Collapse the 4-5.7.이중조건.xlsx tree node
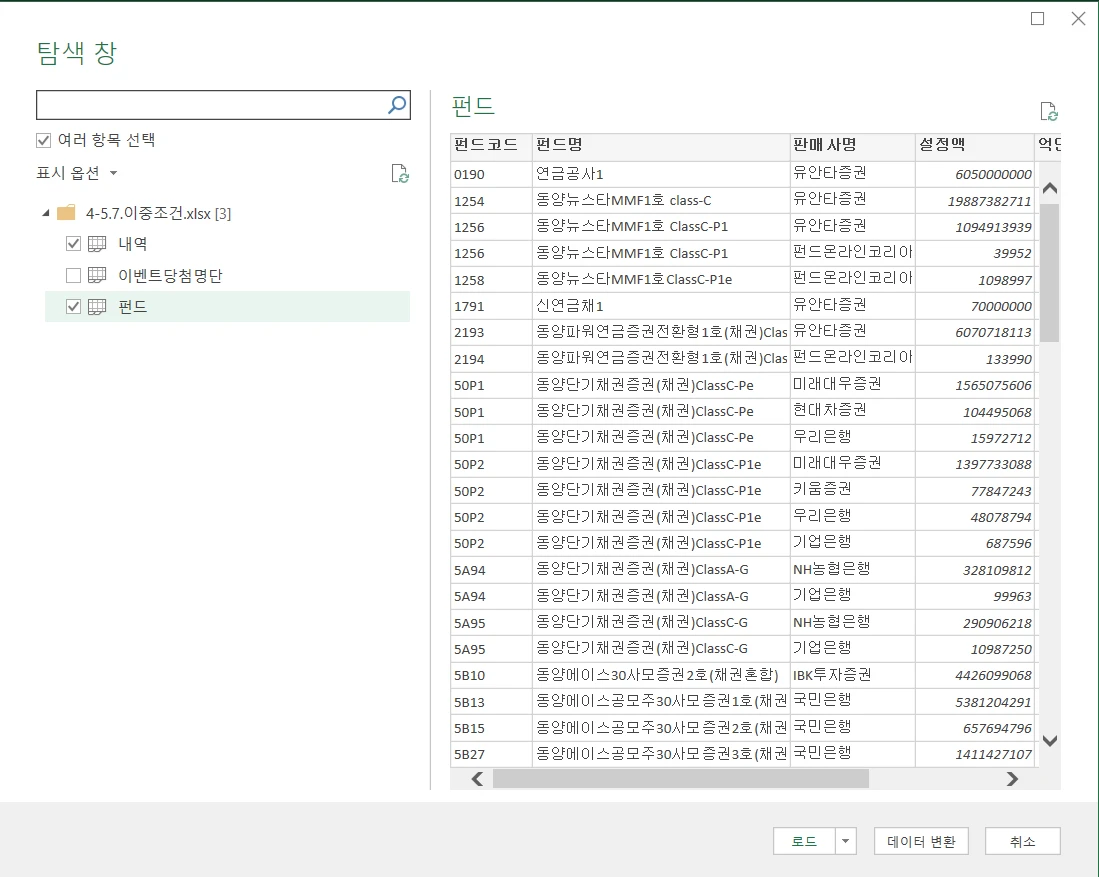 pos(45,213)
